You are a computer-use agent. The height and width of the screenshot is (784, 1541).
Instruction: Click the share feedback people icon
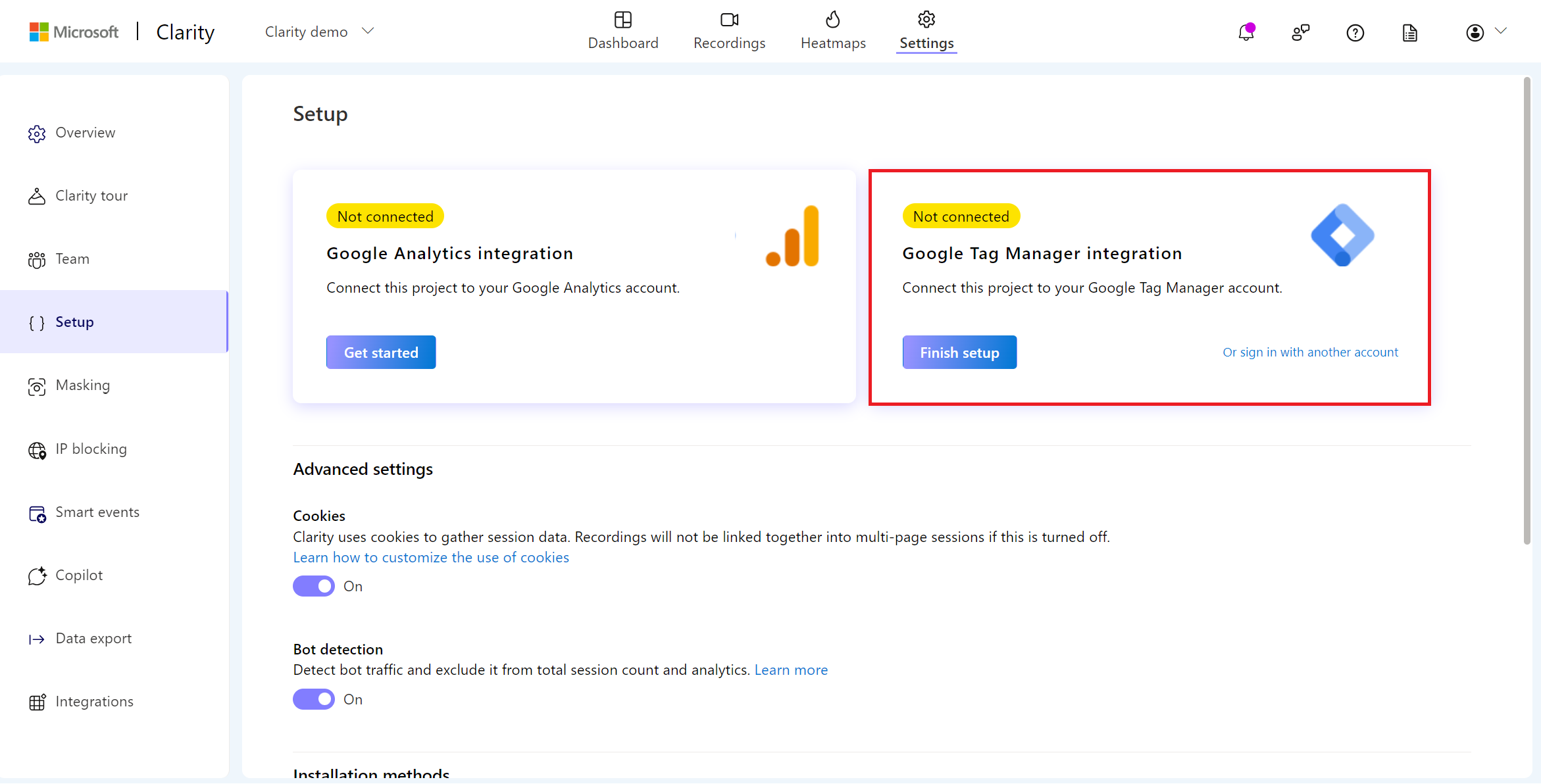pos(1300,32)
